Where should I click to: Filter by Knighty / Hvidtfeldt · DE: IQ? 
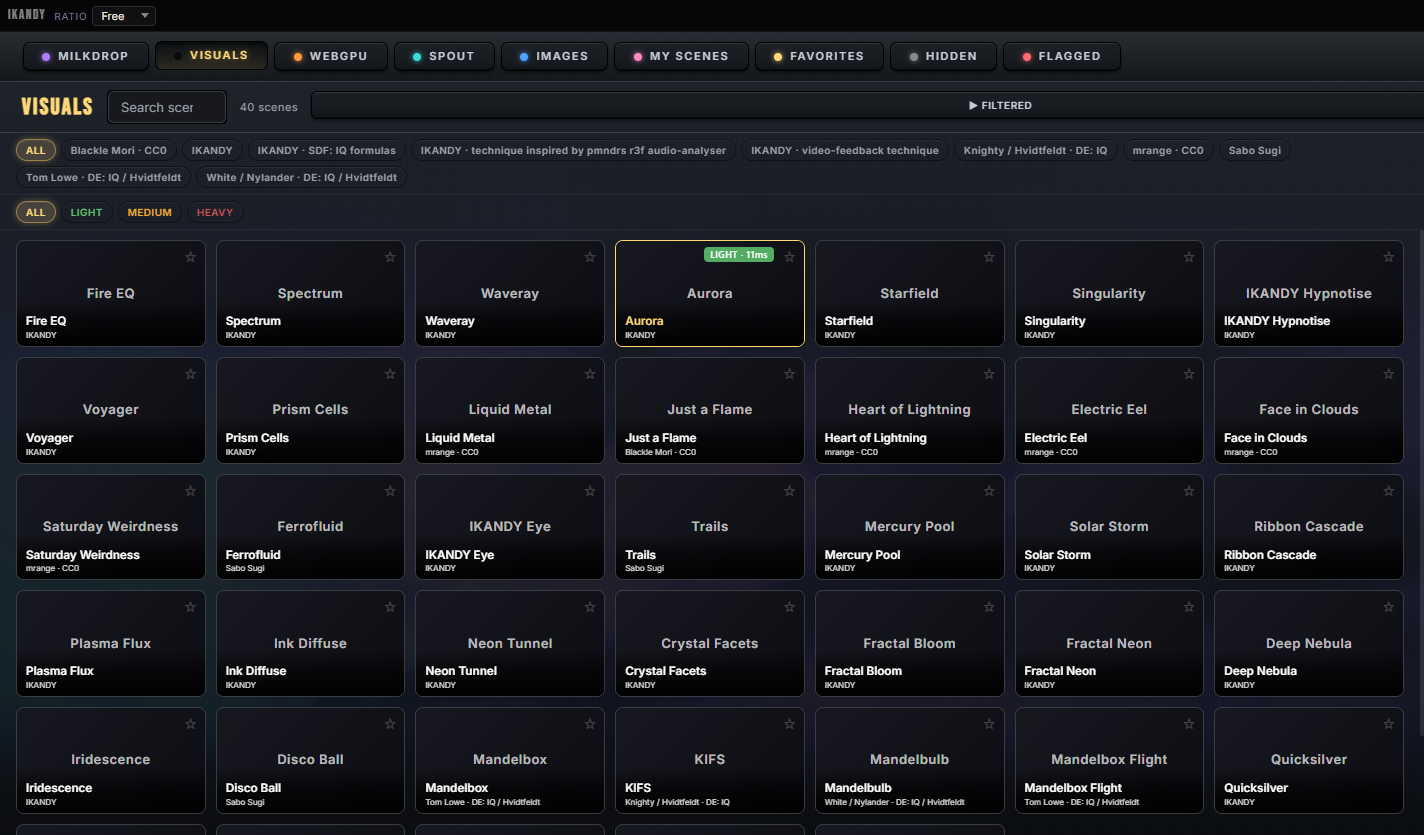pyautogui.click(x=1035, y=150)
